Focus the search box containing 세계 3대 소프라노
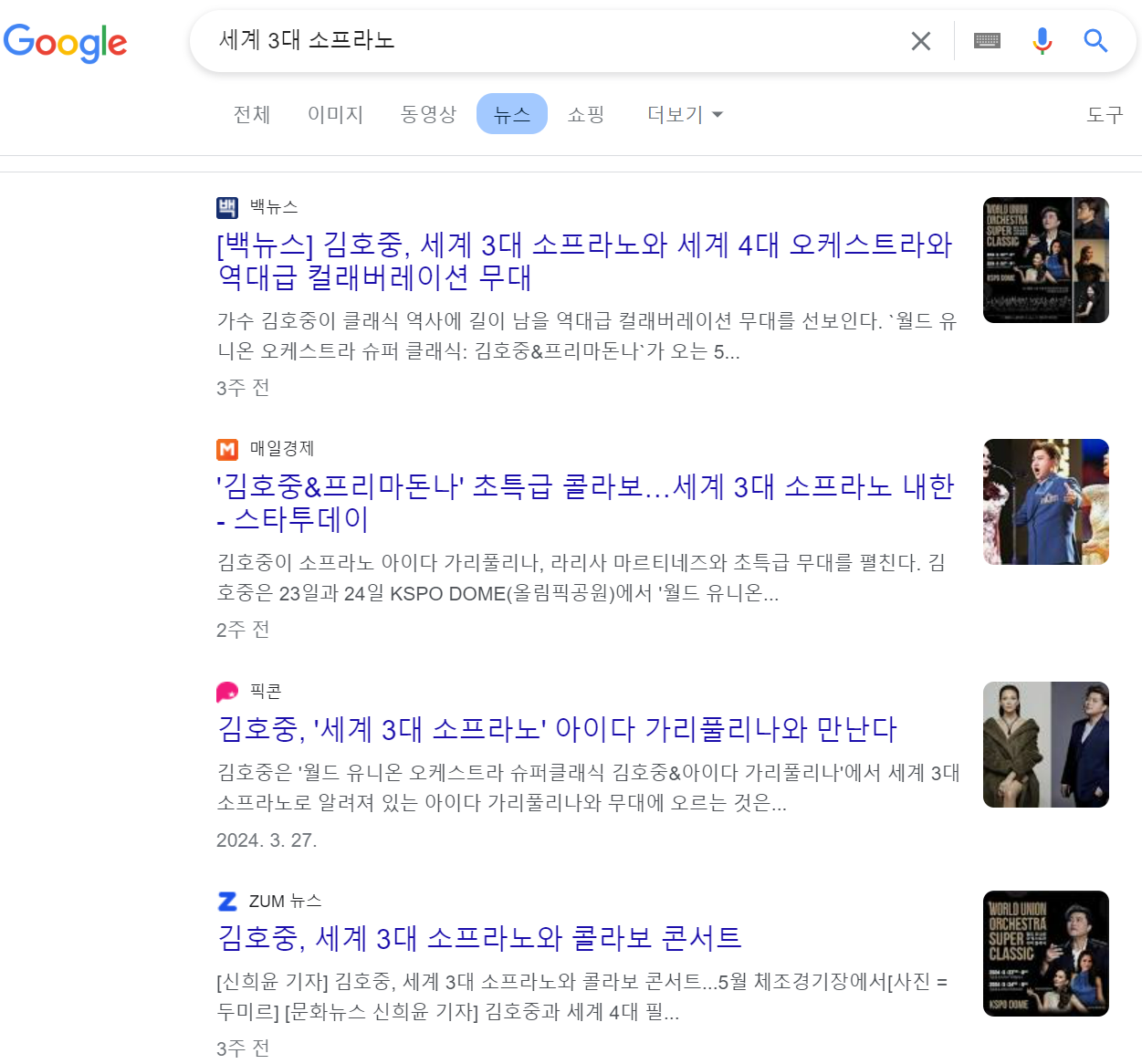The image size is (1142, 1064). click(548, 41)
